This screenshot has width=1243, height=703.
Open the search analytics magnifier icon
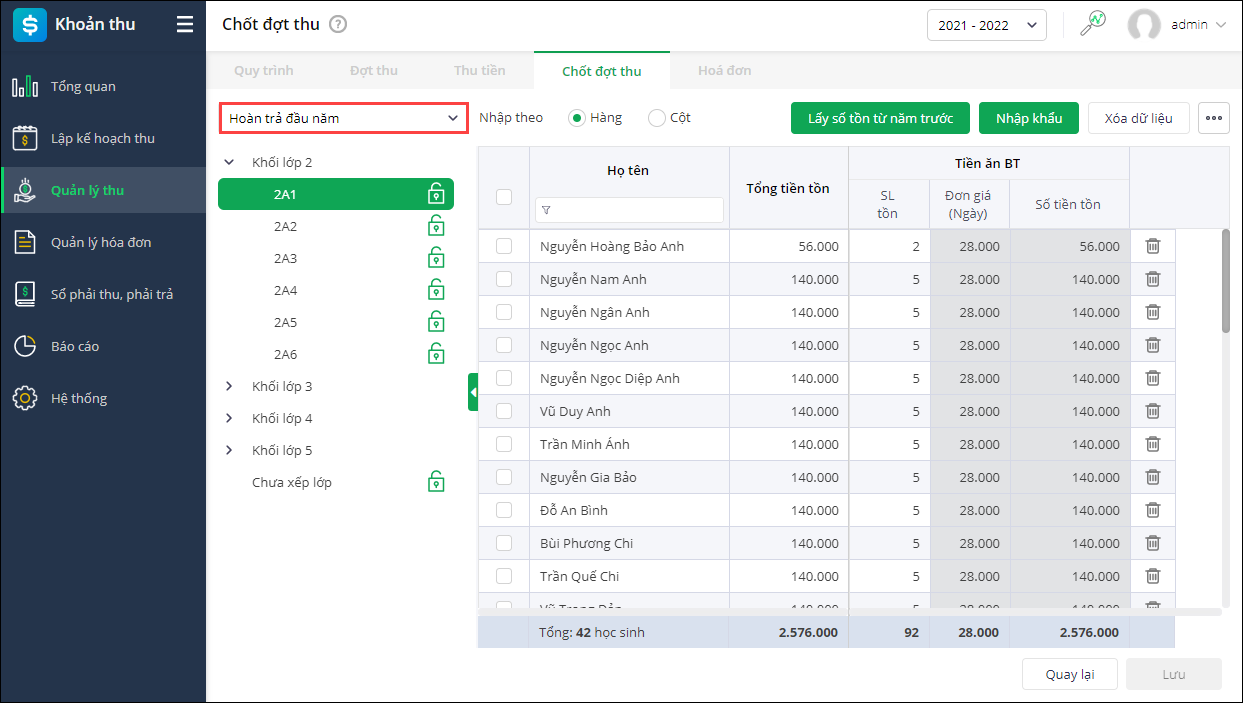pyautogui.click(x=1092, y=24)
